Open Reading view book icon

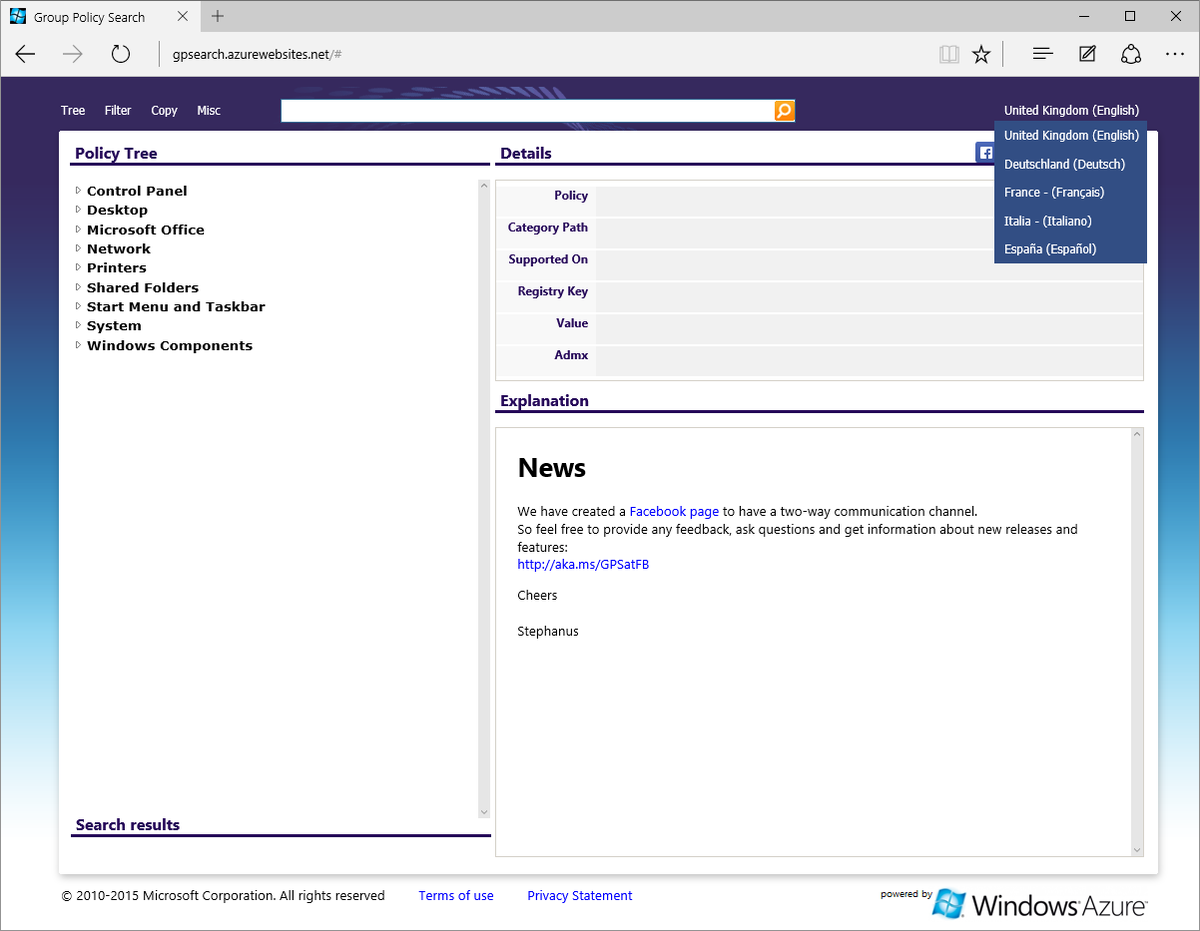pos(949,54)
